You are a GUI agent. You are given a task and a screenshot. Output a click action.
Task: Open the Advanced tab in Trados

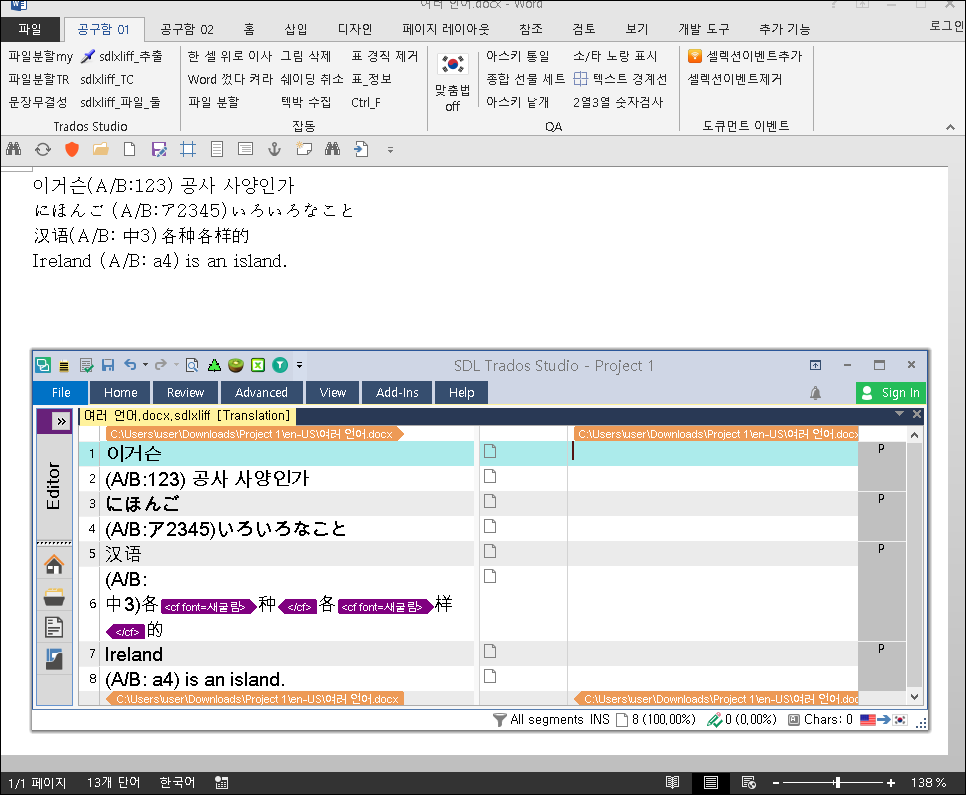coord(261,393)
